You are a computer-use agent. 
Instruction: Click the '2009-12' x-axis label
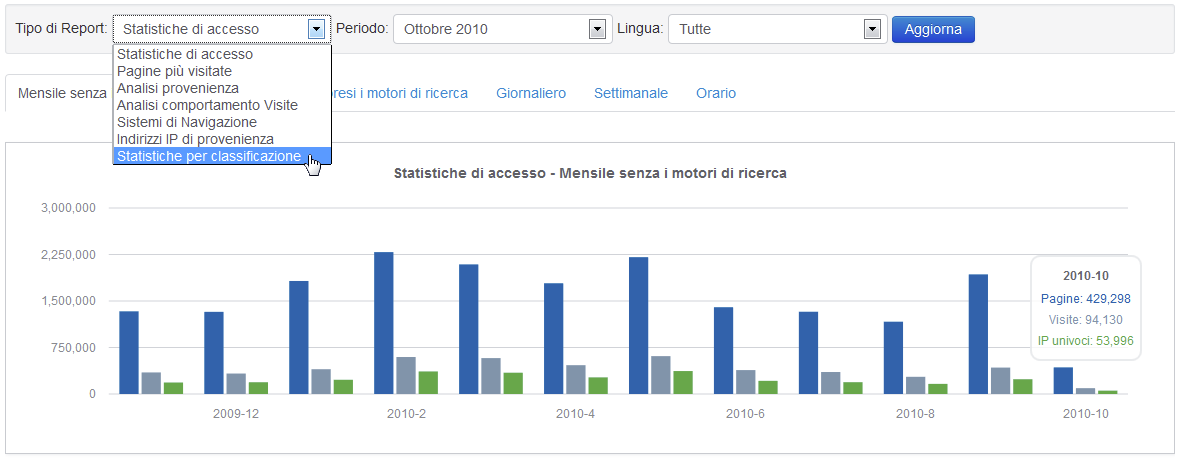(236, 414)
